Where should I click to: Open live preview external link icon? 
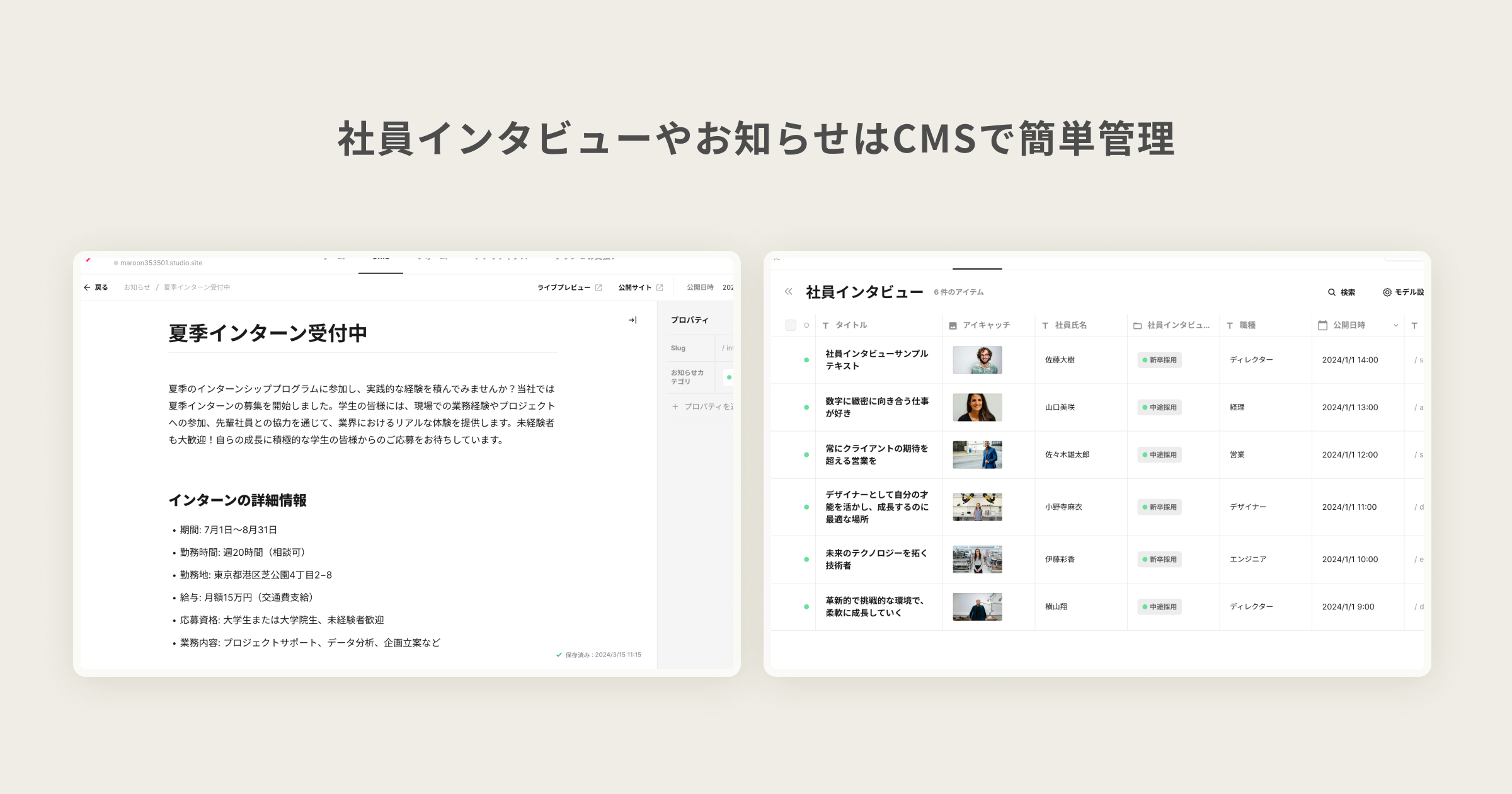point(598,287)
